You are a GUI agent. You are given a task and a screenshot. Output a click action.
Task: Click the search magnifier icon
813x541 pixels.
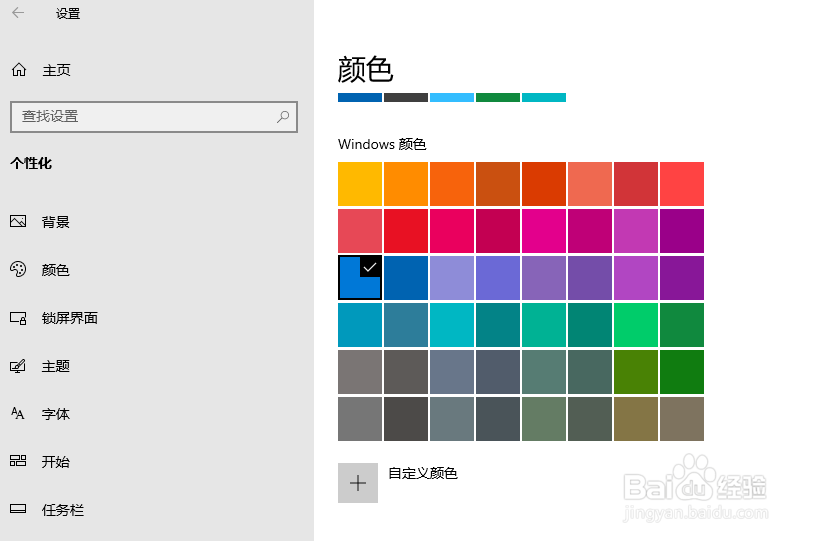pyautogui.click(x=284, y=117)
